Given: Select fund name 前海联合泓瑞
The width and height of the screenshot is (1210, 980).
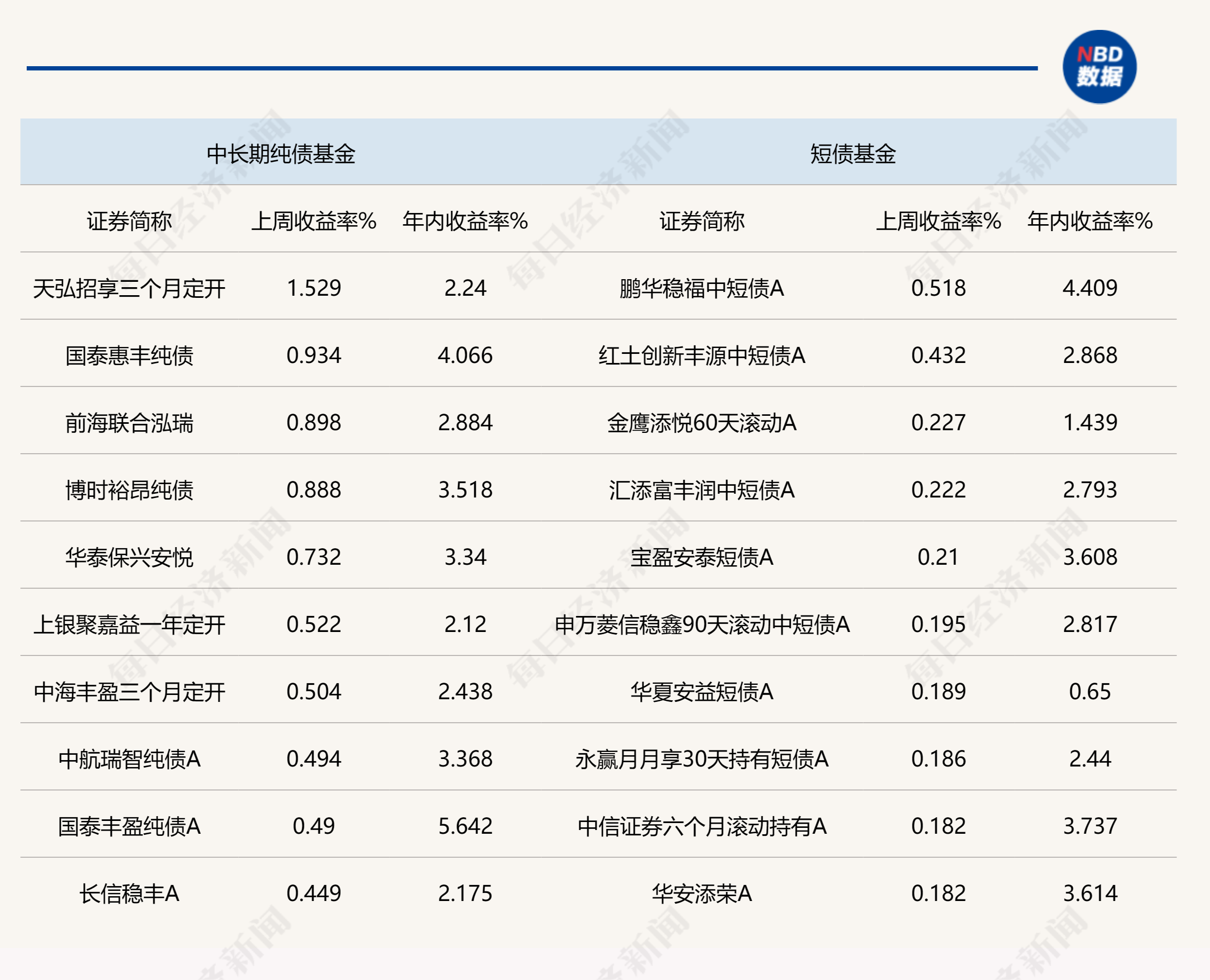Looking at the screenshot, I should (129, 422).
